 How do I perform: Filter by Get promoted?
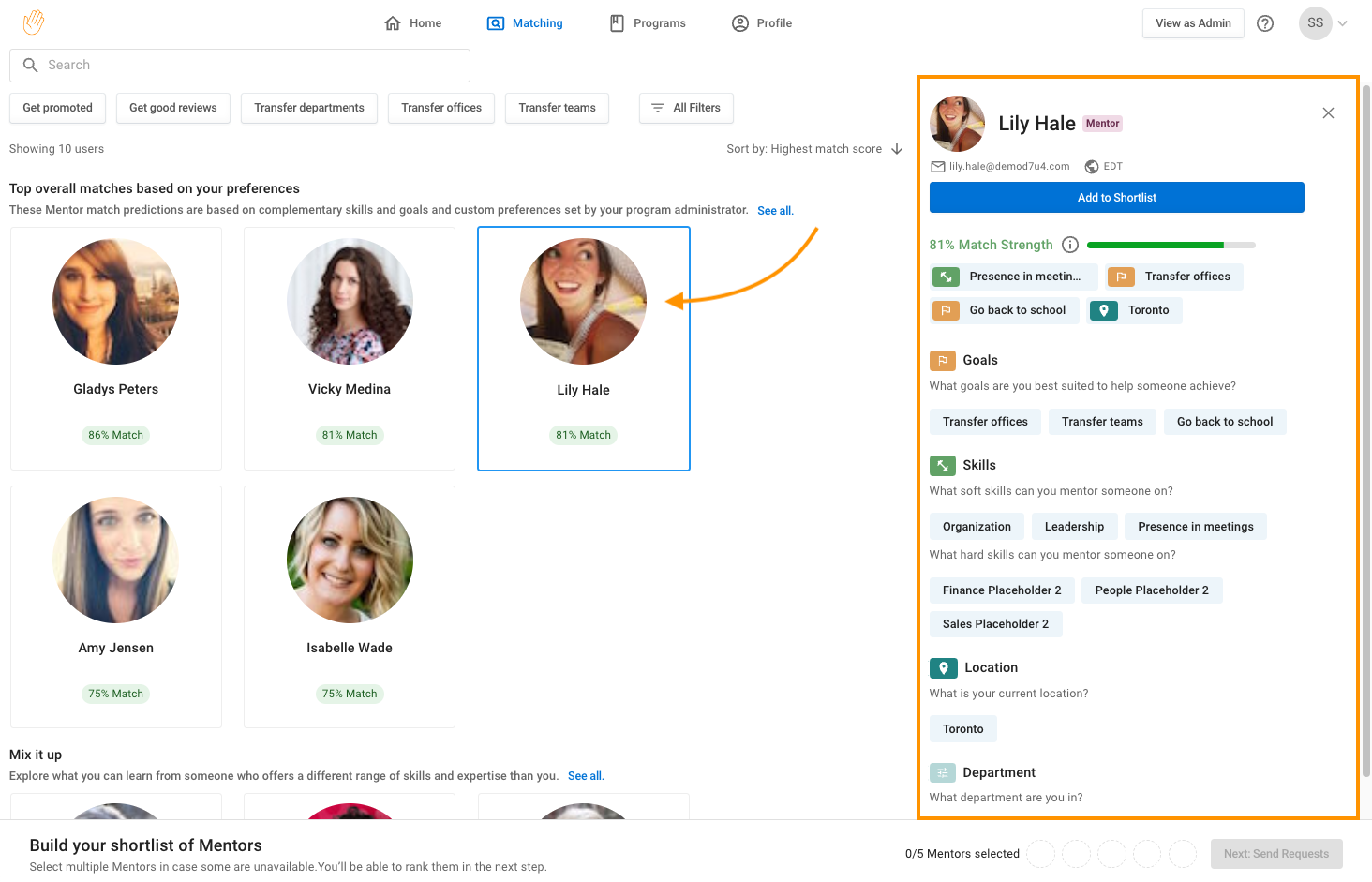[57, 108]
